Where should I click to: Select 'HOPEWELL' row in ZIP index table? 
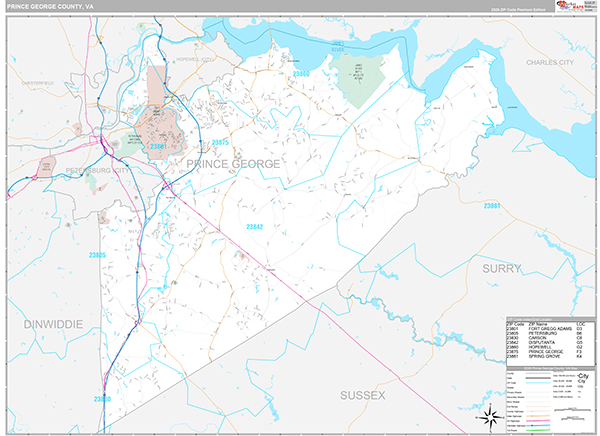tap(548, 347)
